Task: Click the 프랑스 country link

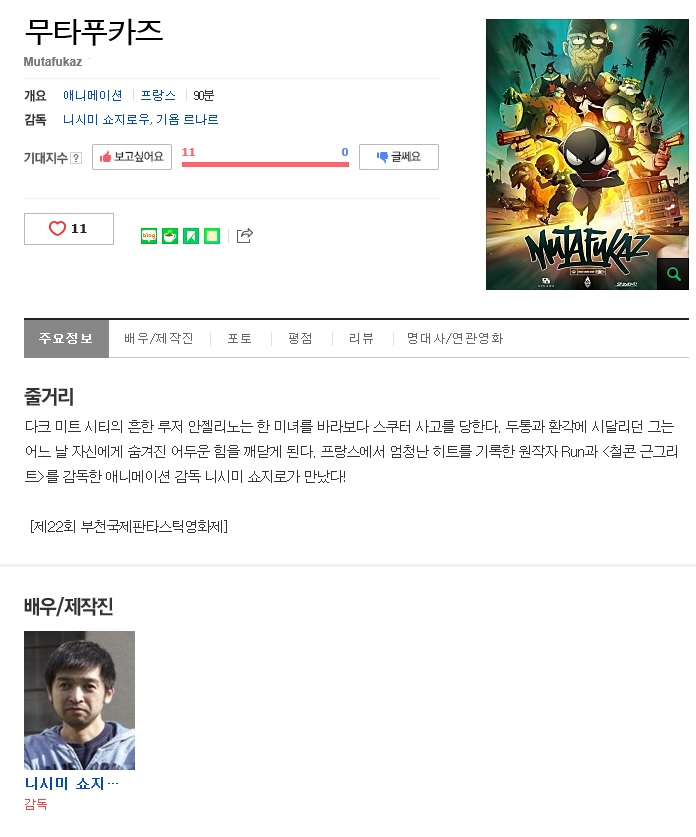Action: tap(158, 96)
